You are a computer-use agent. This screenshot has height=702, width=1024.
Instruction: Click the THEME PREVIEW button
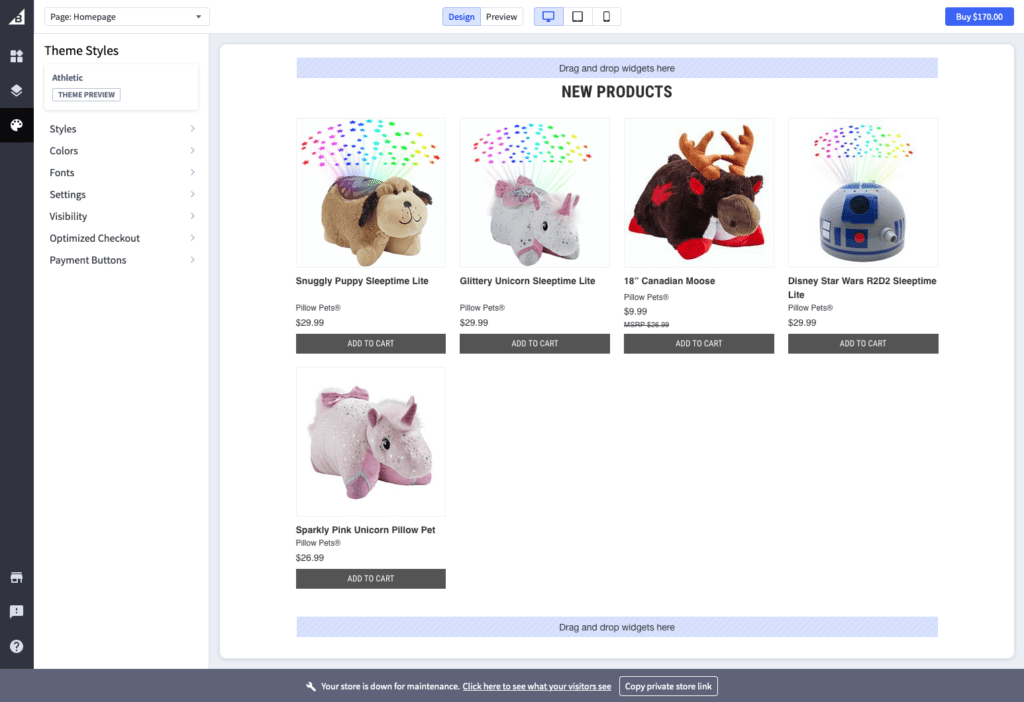[x=86, y=95]
